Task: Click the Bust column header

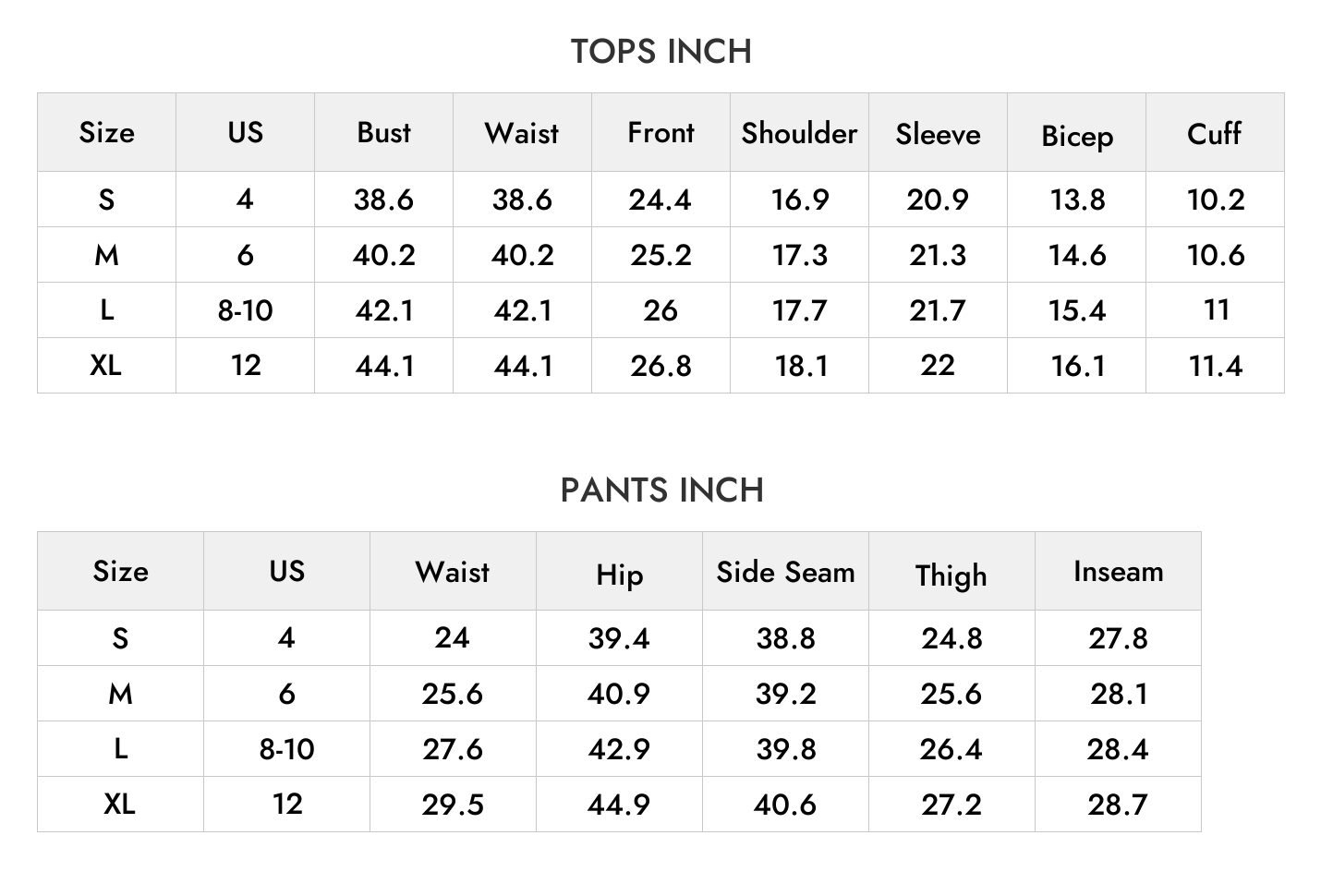Action: pyautogui.click(x=383, y=133)
